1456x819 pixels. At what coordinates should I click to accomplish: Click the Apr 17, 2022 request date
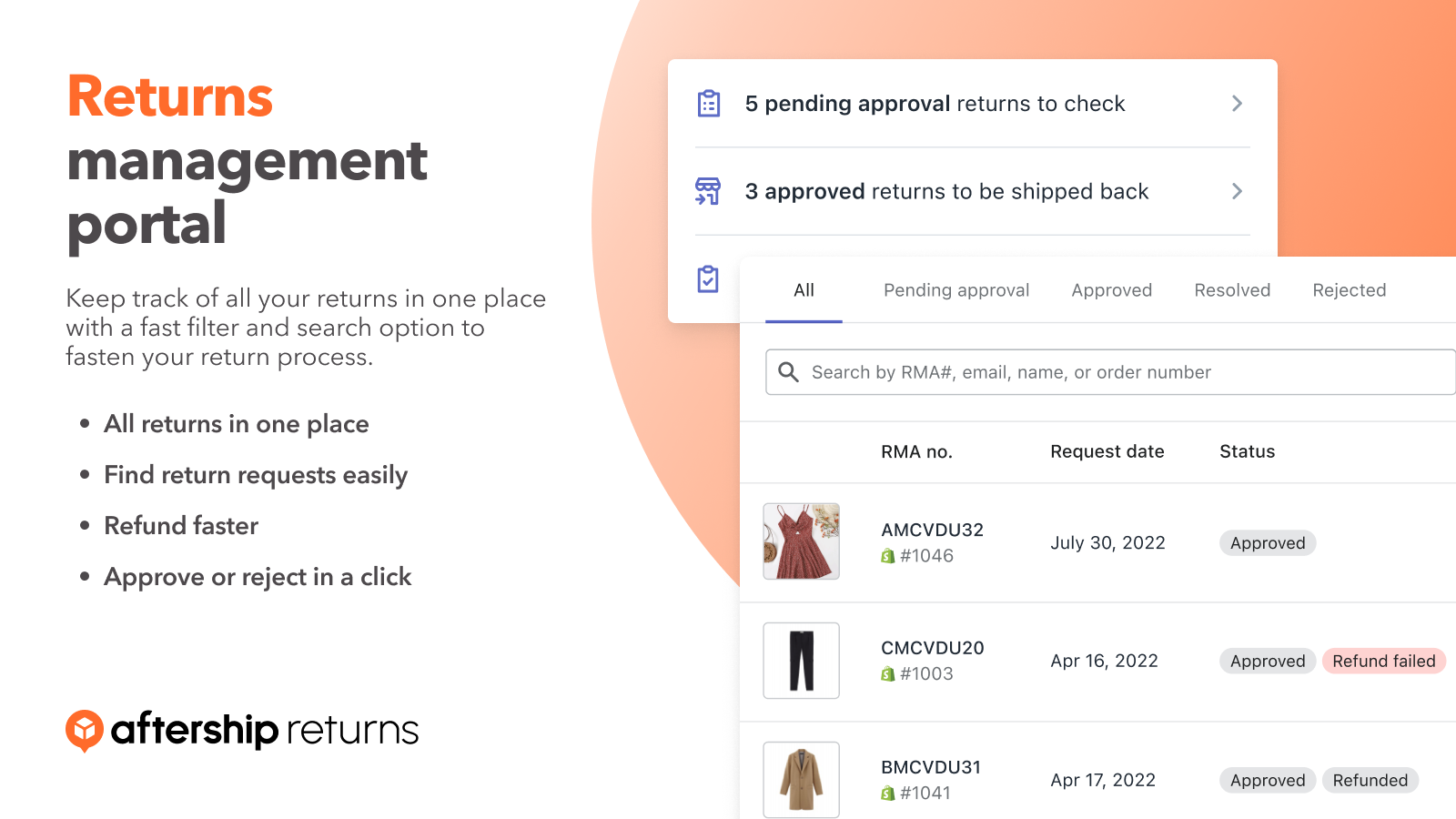1103,781
